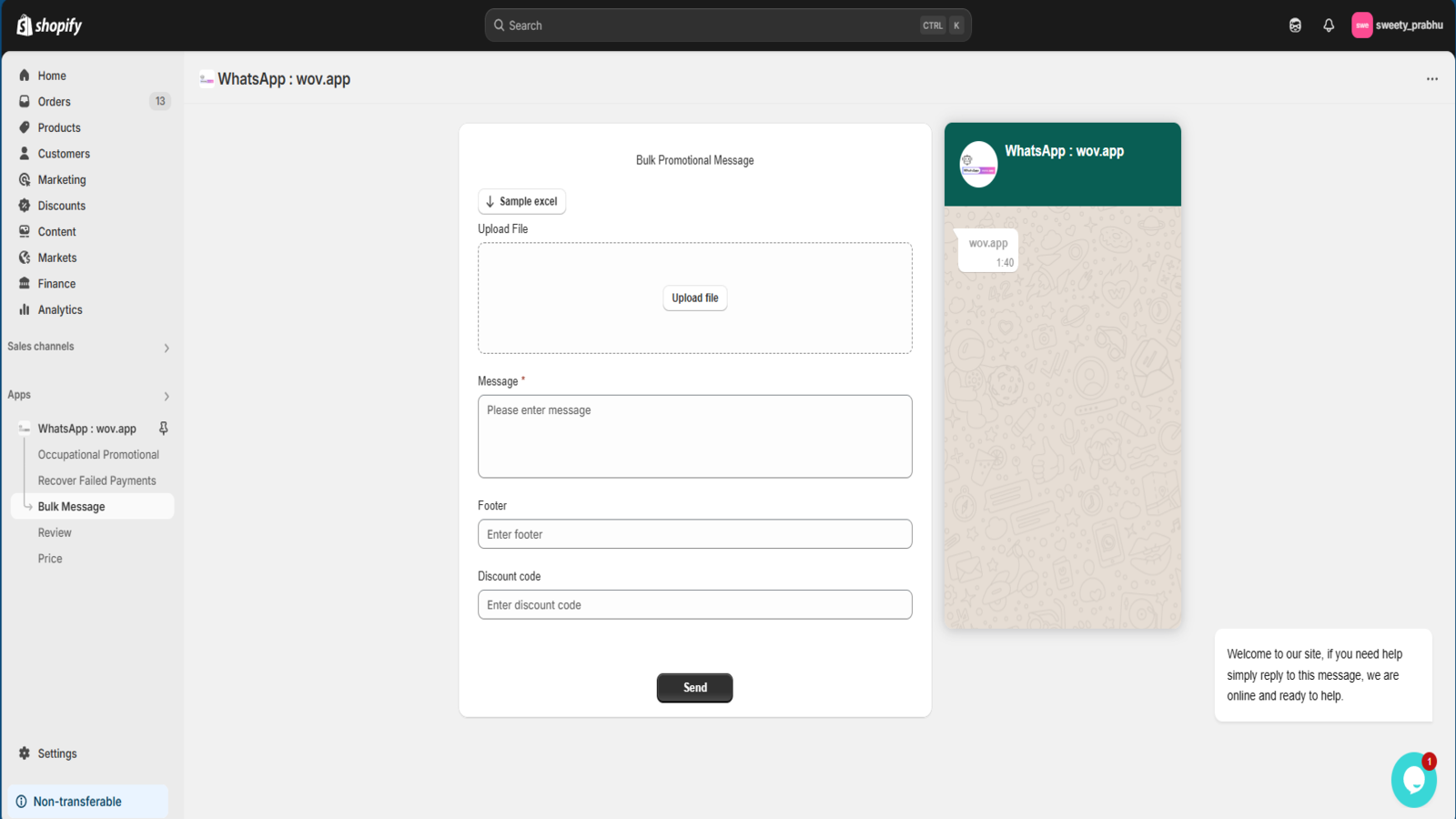1456x819 pixels.
Task: Open the Sidekick assistant icon in the top bar
Action: (1295, 25)
